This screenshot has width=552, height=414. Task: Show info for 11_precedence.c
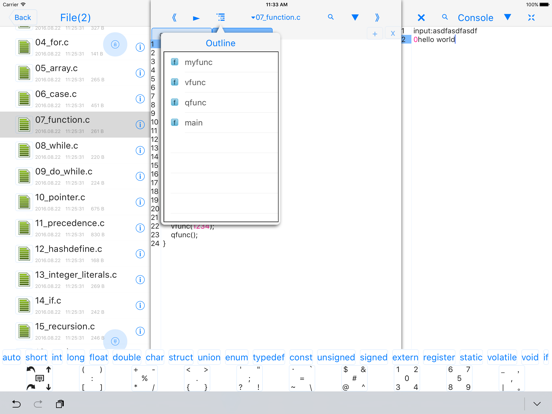tap(140, 228)
